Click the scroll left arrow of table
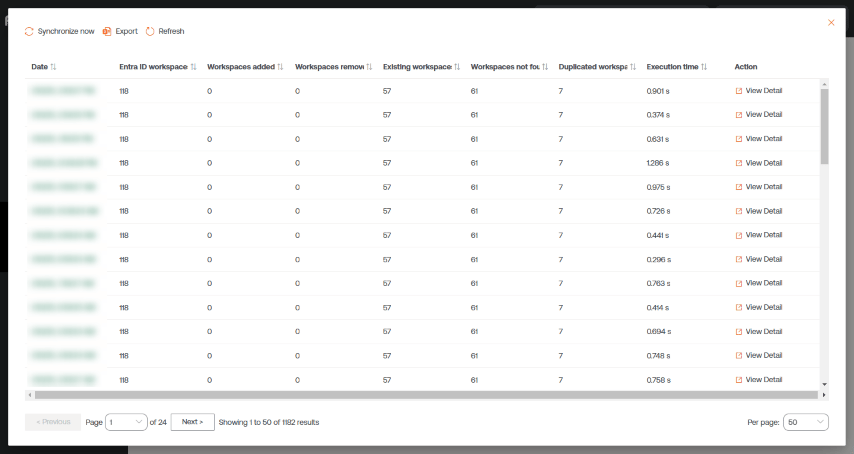Viewport: 854px width, 454px height. (x=29, y=395)
